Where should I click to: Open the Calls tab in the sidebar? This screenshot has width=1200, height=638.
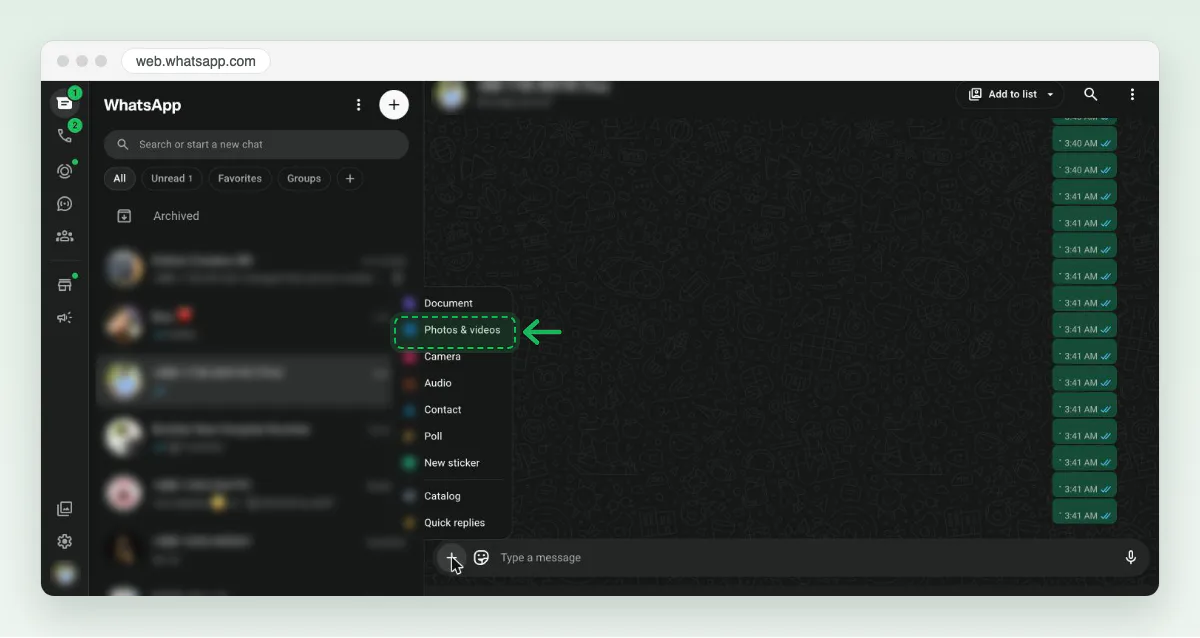(65, 135)
